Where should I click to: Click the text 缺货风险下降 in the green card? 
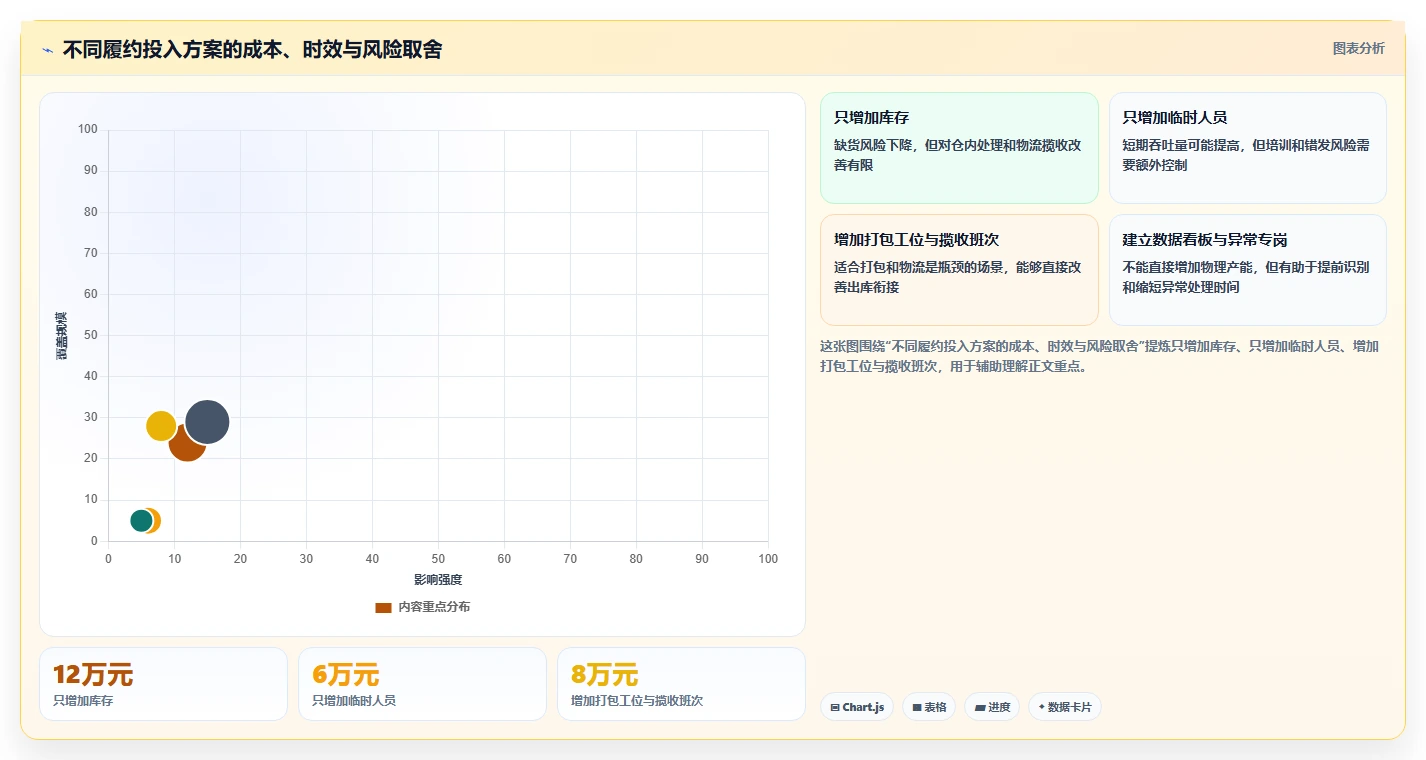[x=873, y=145]
